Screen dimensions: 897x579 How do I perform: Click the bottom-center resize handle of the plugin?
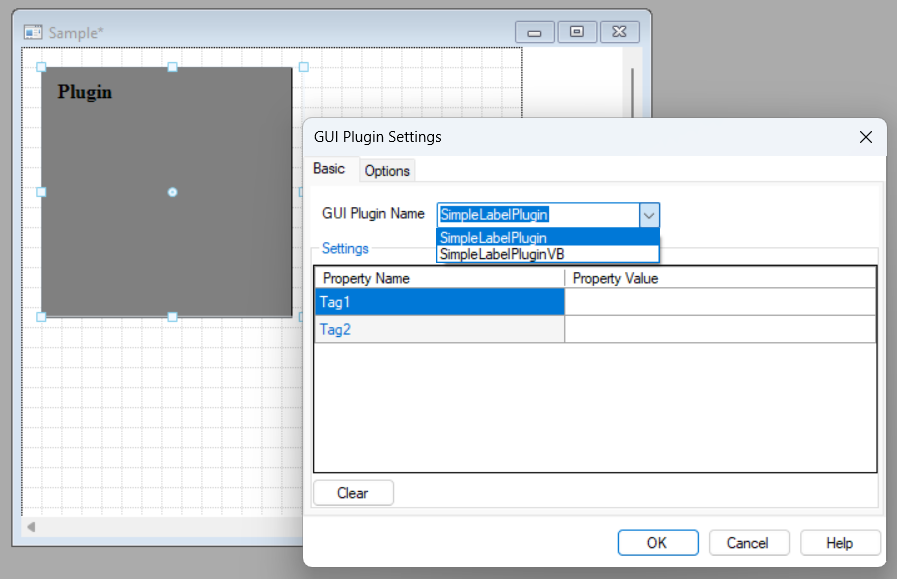[172, 316]
